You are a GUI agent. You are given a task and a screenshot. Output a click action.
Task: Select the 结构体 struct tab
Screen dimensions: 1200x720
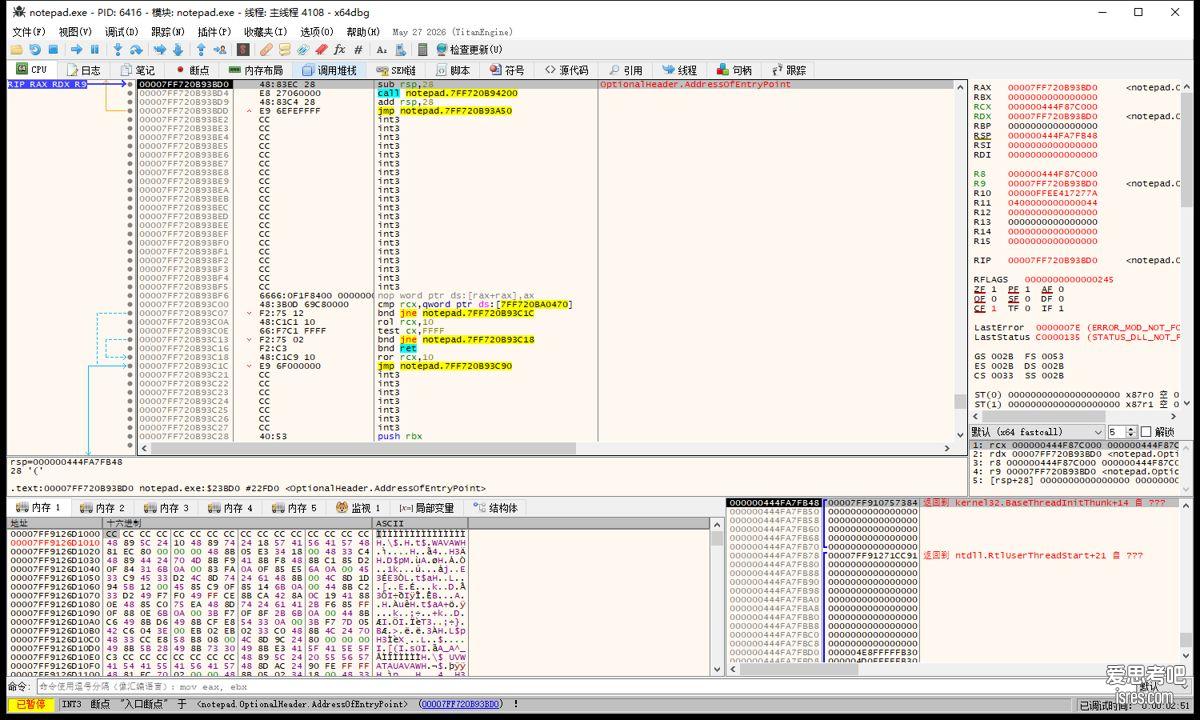(496, 508)
